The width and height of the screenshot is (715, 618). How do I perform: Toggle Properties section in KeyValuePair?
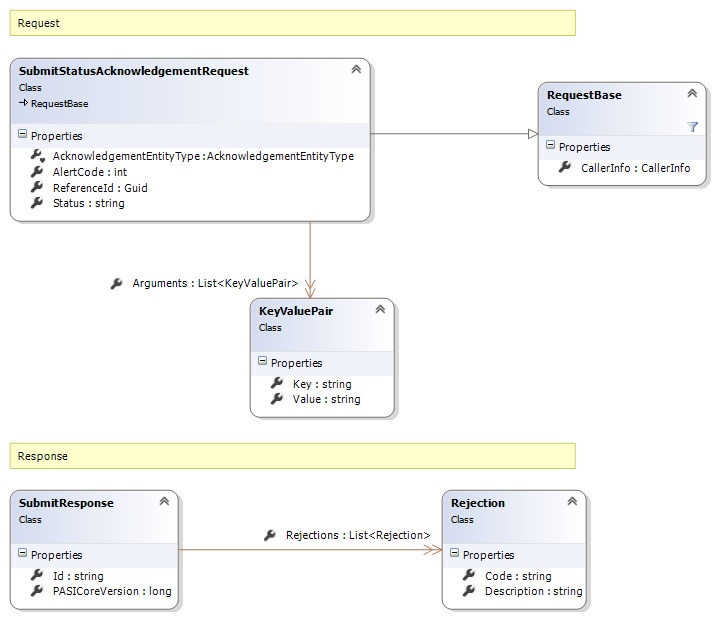point(262,363)
